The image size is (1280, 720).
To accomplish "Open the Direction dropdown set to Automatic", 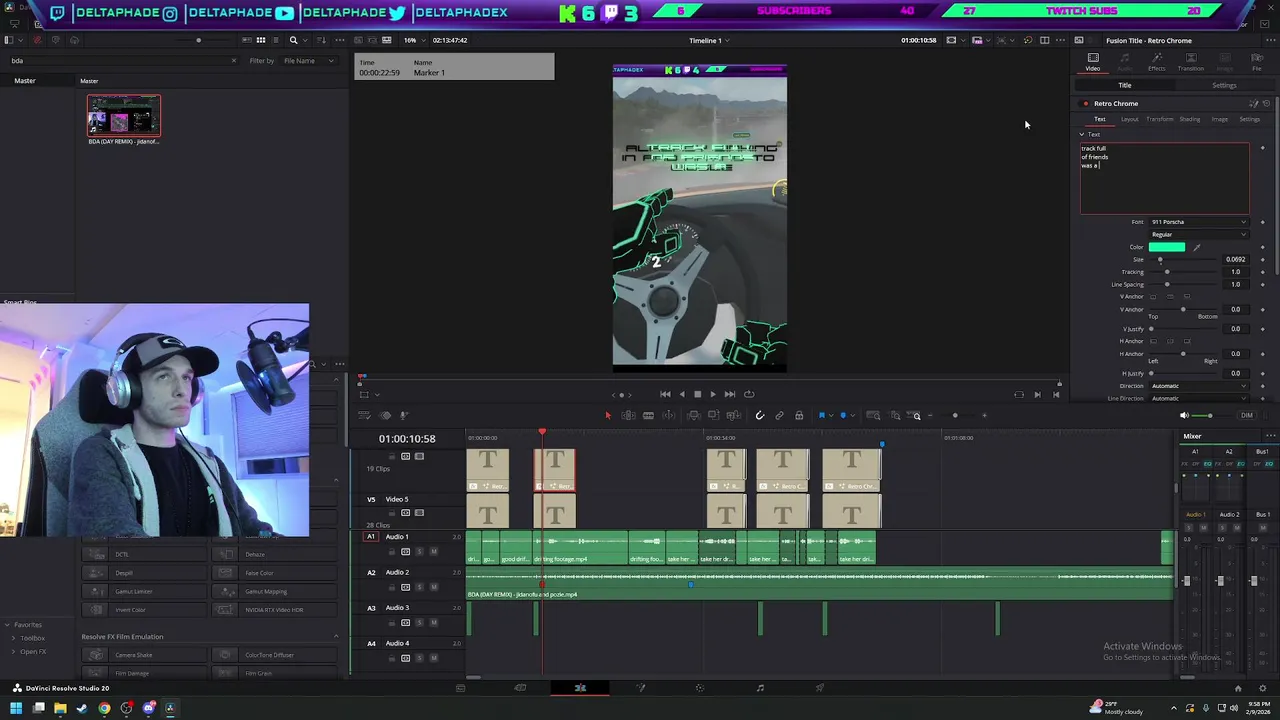I will [x=1198, y=386].
